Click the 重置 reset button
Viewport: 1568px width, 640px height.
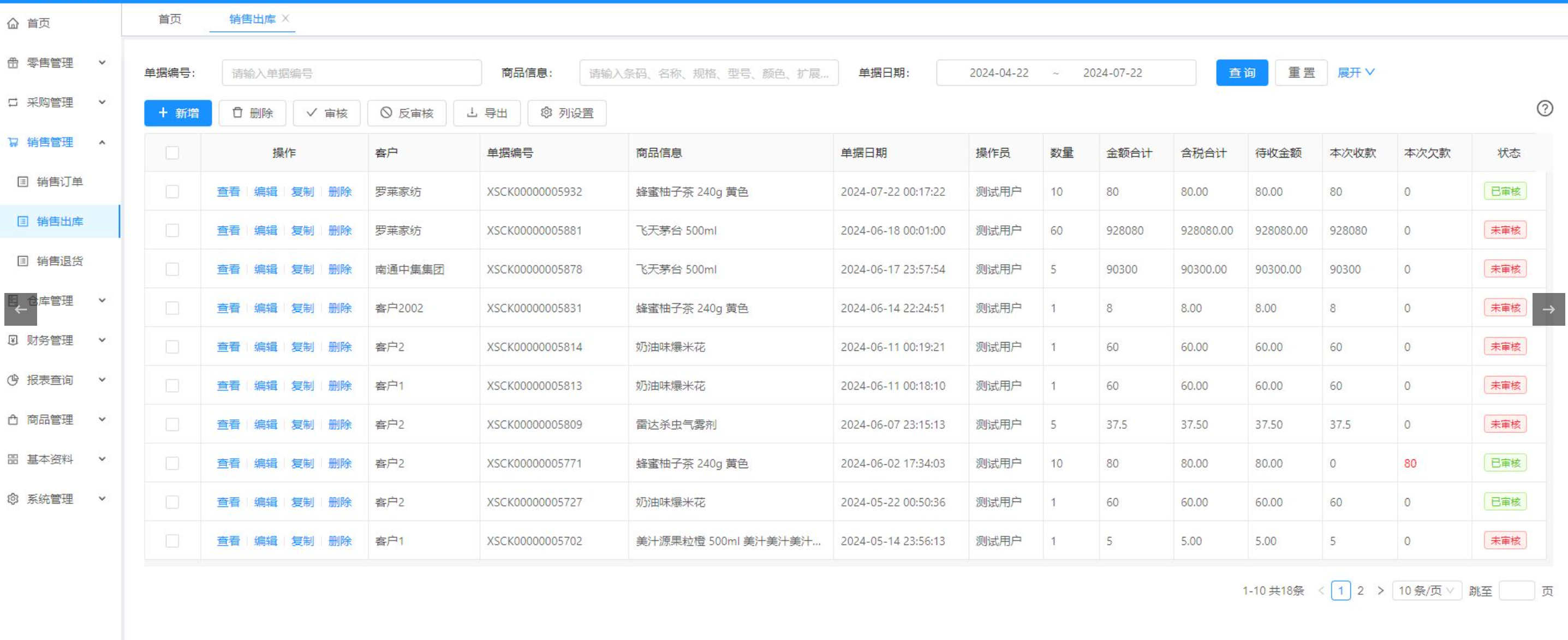(1301, 73)
